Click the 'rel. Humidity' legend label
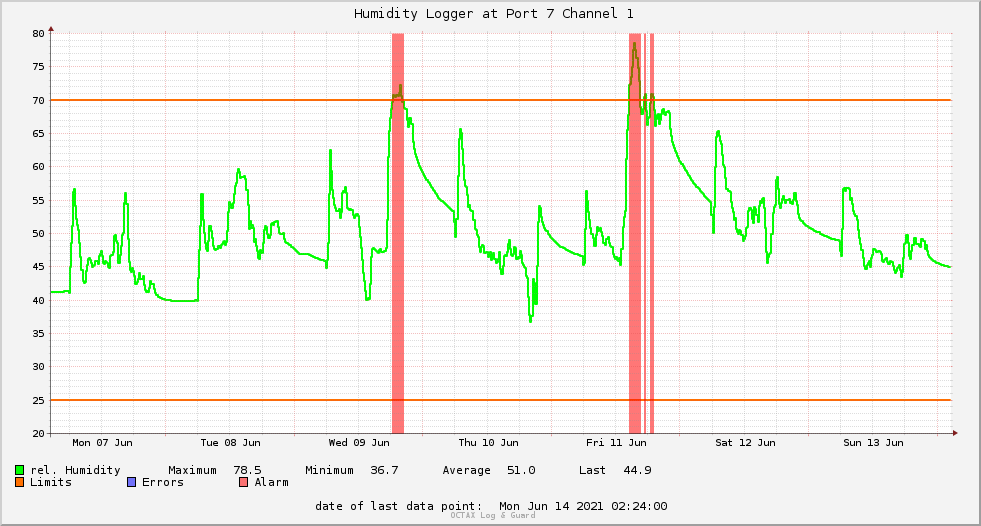Image resolution: width=981 pixels, height=526 pixels. (x=75, y=470)
